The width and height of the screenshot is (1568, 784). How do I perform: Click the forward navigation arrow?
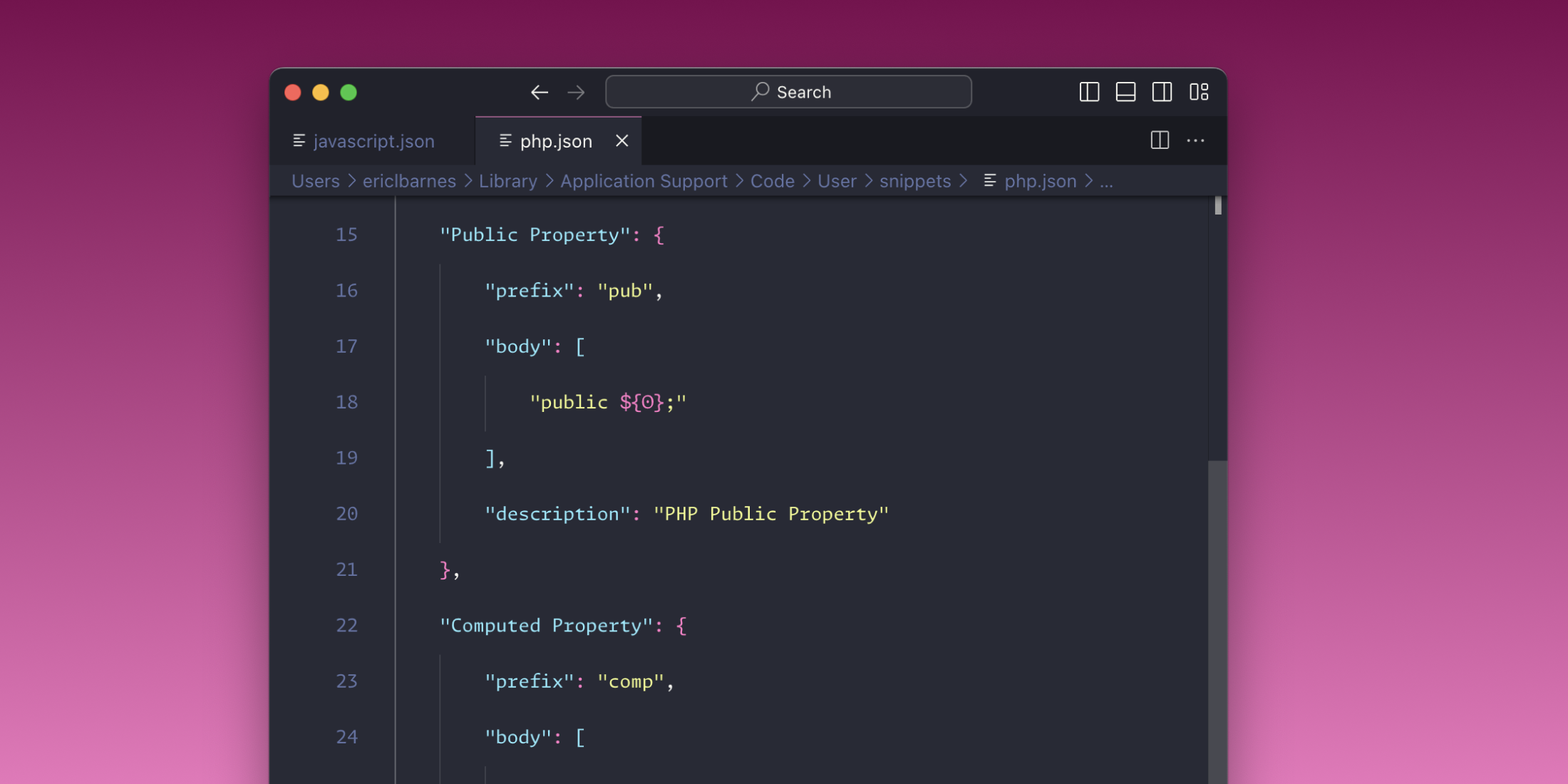[x=576, y=92]
